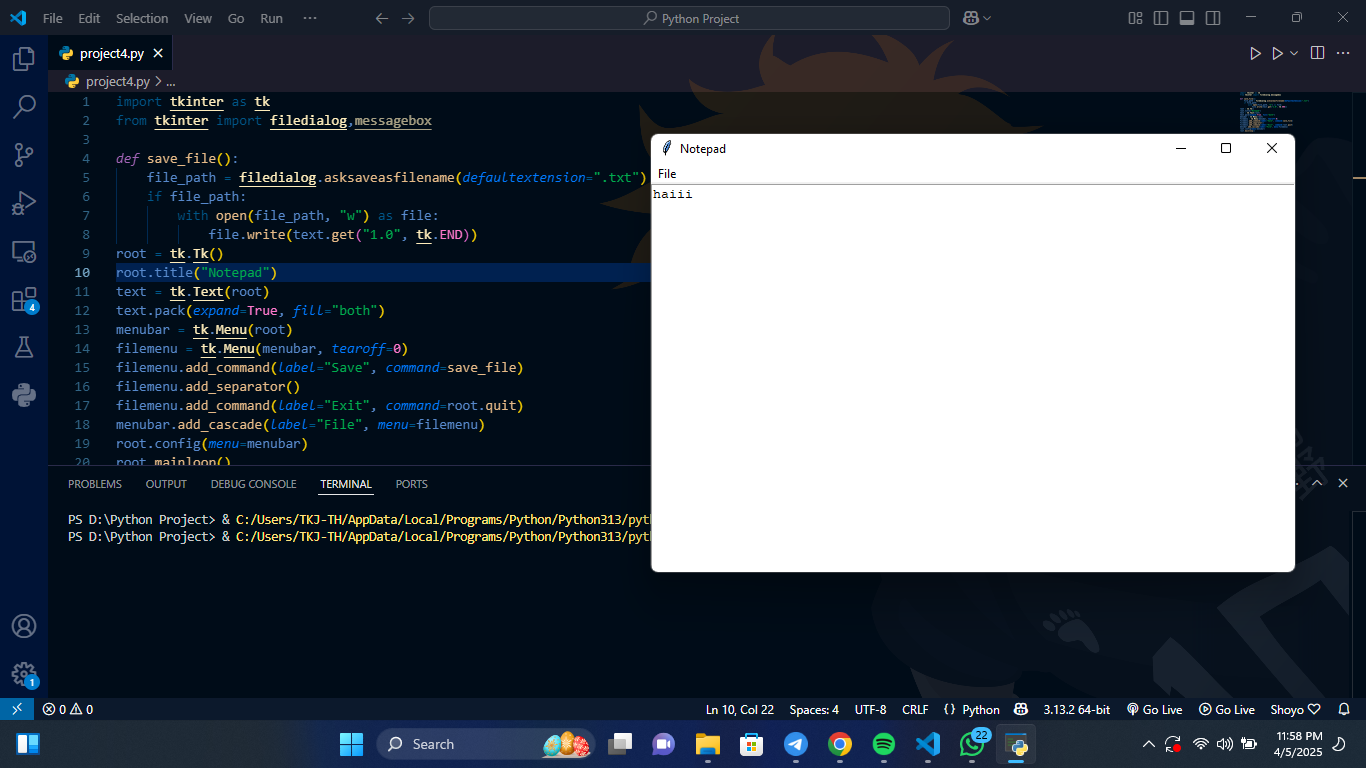The height and width of the screenshot is (768, 1366).
Task: Open Telegram from the taskbar
Action: (x=796, y=744)
